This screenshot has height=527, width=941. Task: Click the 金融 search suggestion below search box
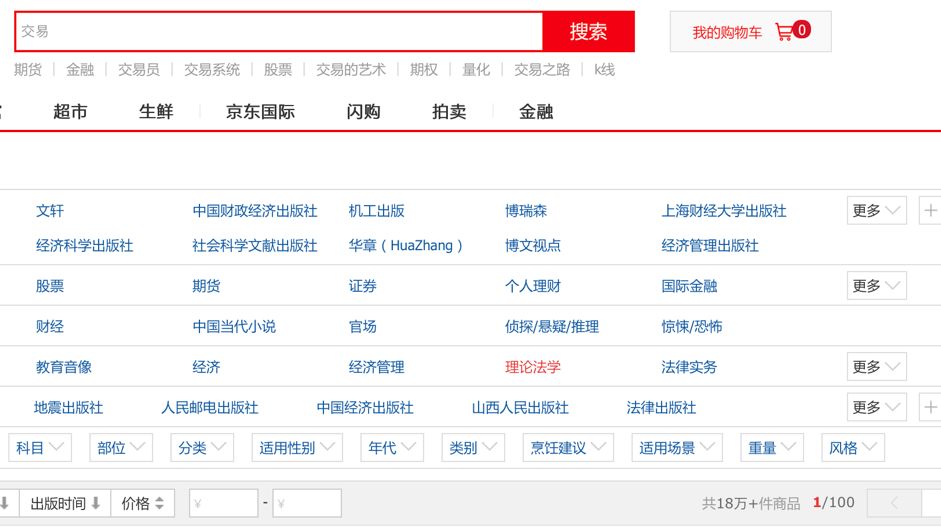pos(80,70)
